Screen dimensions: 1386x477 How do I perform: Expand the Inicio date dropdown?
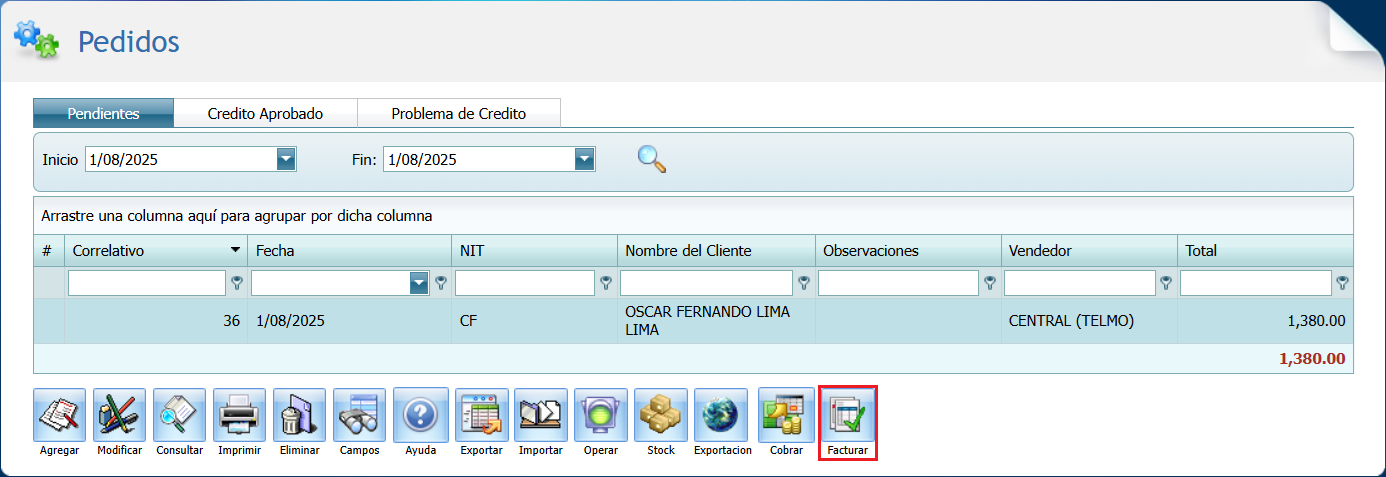pyautogui.click(x=286, y=159)
